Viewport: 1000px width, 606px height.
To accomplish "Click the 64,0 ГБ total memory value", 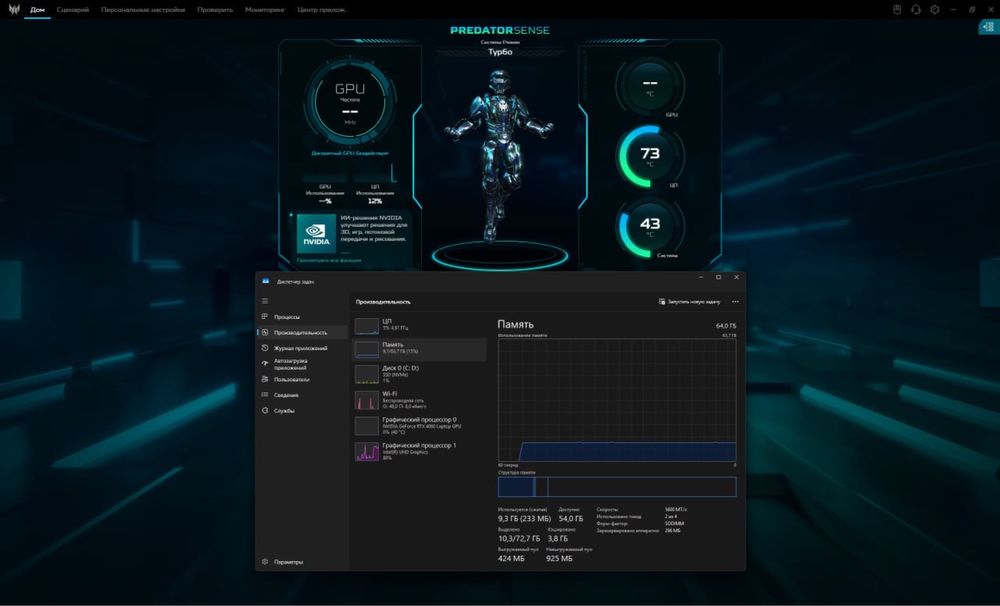I will (x=726, y=325).
